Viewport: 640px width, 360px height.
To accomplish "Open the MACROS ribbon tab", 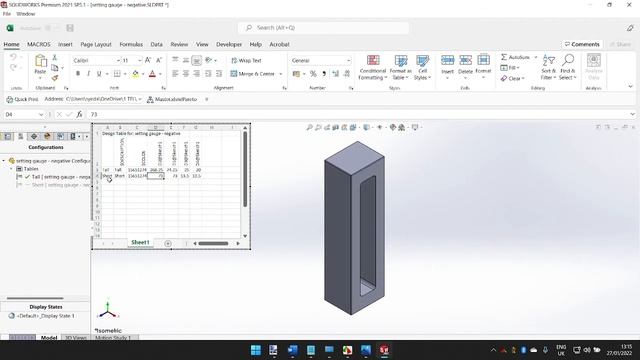I will 39,44.
